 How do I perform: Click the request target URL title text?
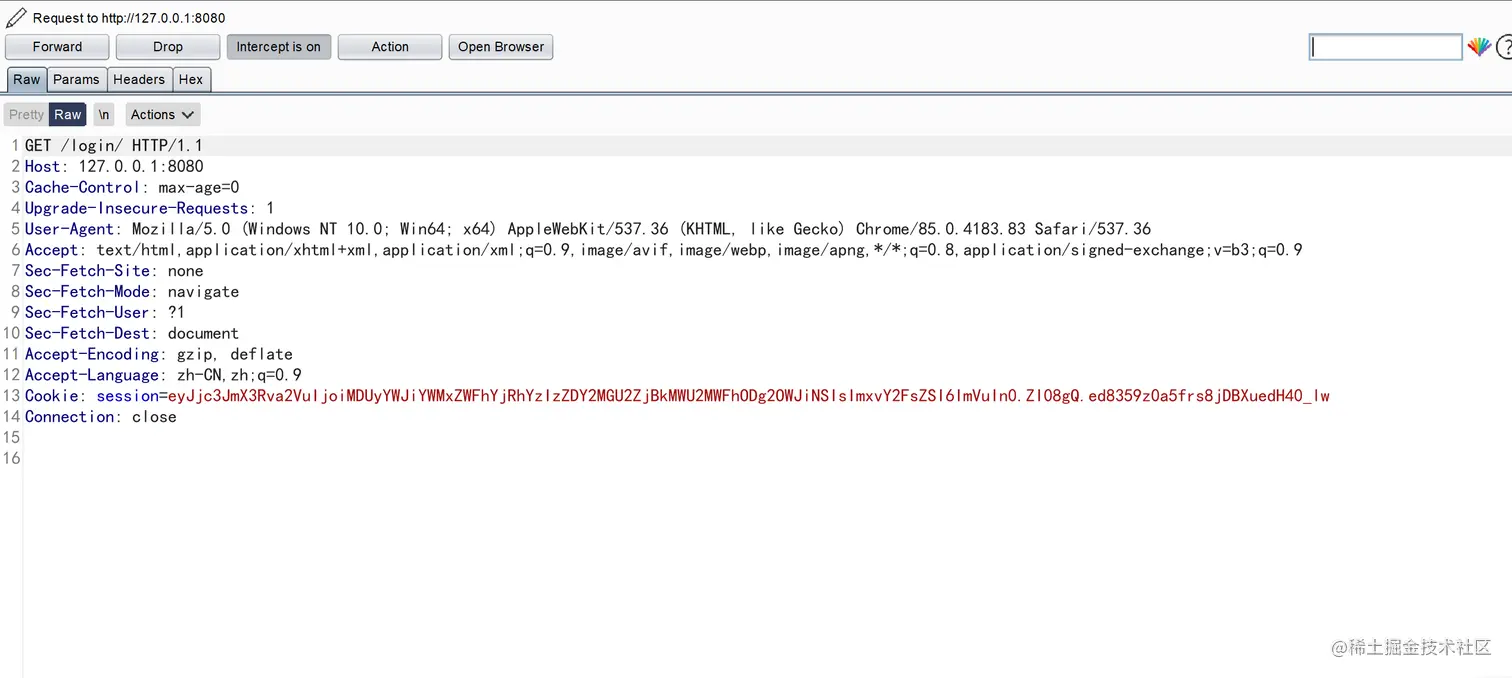pos(129,18)
